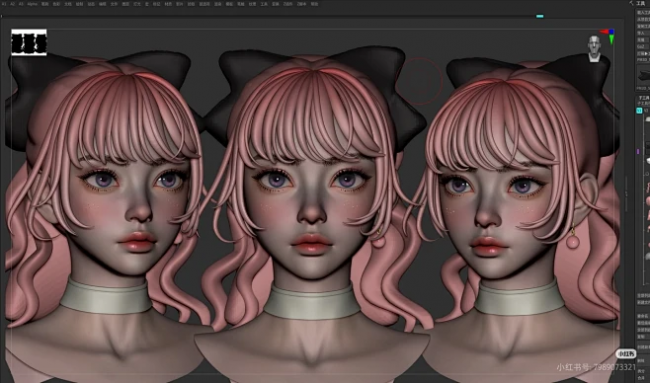Open the 帮助 menu in menu bar
650x383 pixels.
315,4
